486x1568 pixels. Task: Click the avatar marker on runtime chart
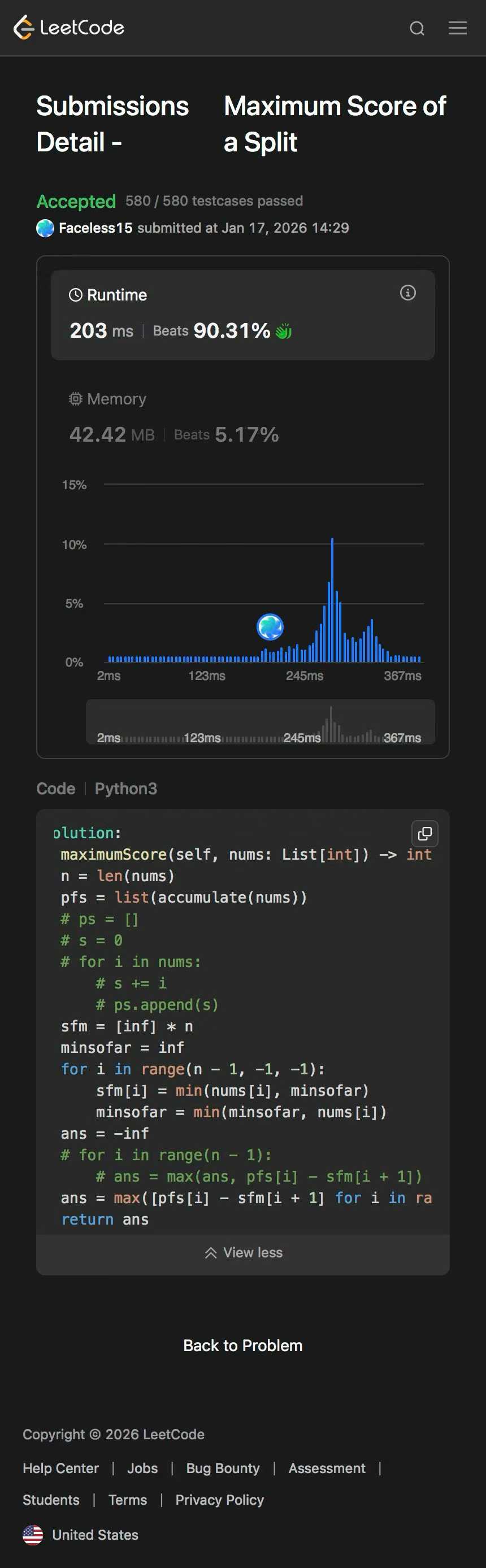(x=270, y=627)
